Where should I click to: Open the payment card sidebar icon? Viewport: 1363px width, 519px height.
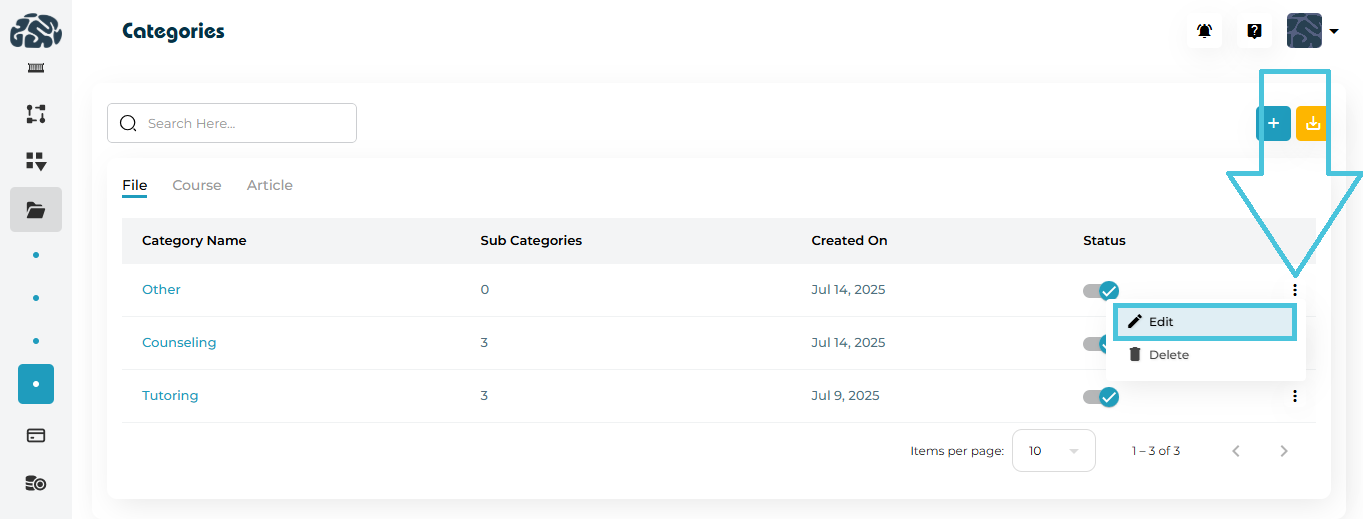point(36,436)
